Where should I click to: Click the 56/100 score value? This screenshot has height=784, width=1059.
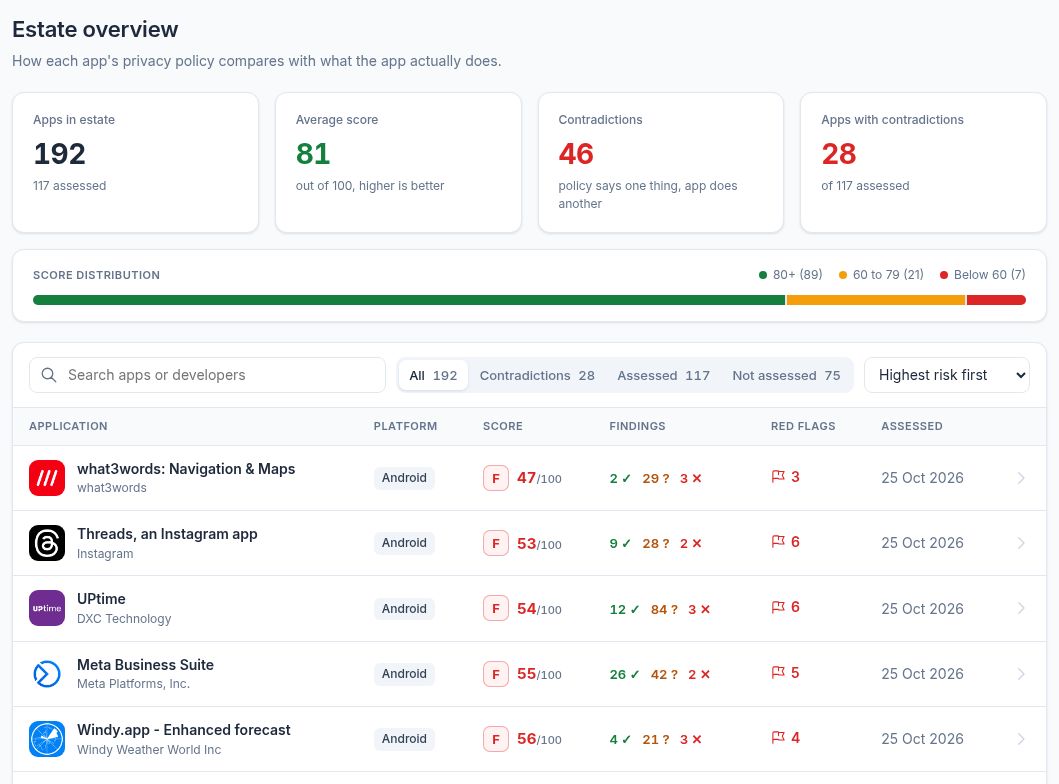pyautogui.click(x=539, y=739)
